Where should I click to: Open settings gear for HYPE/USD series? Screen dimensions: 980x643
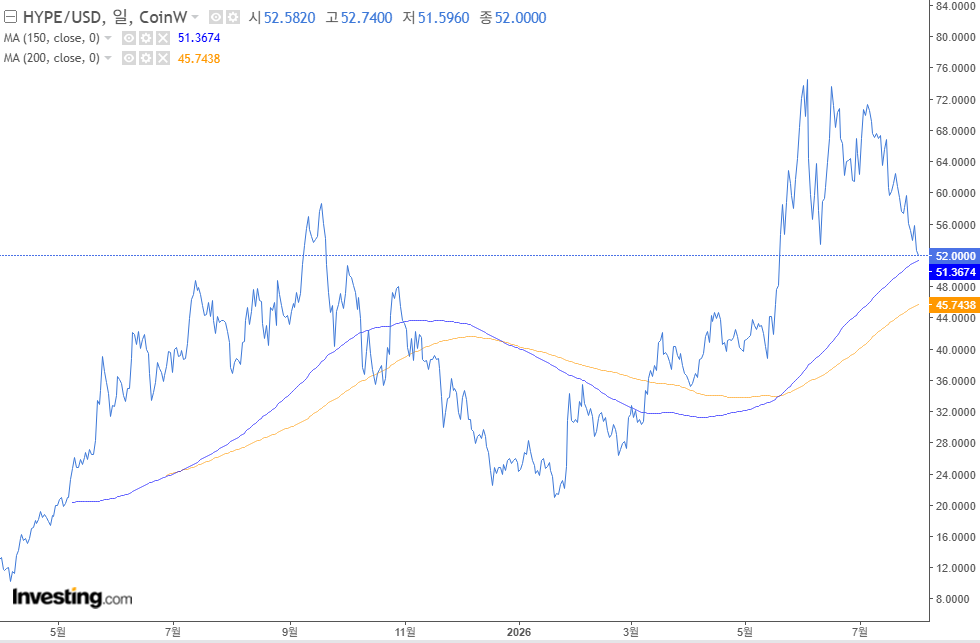point(232,17)
